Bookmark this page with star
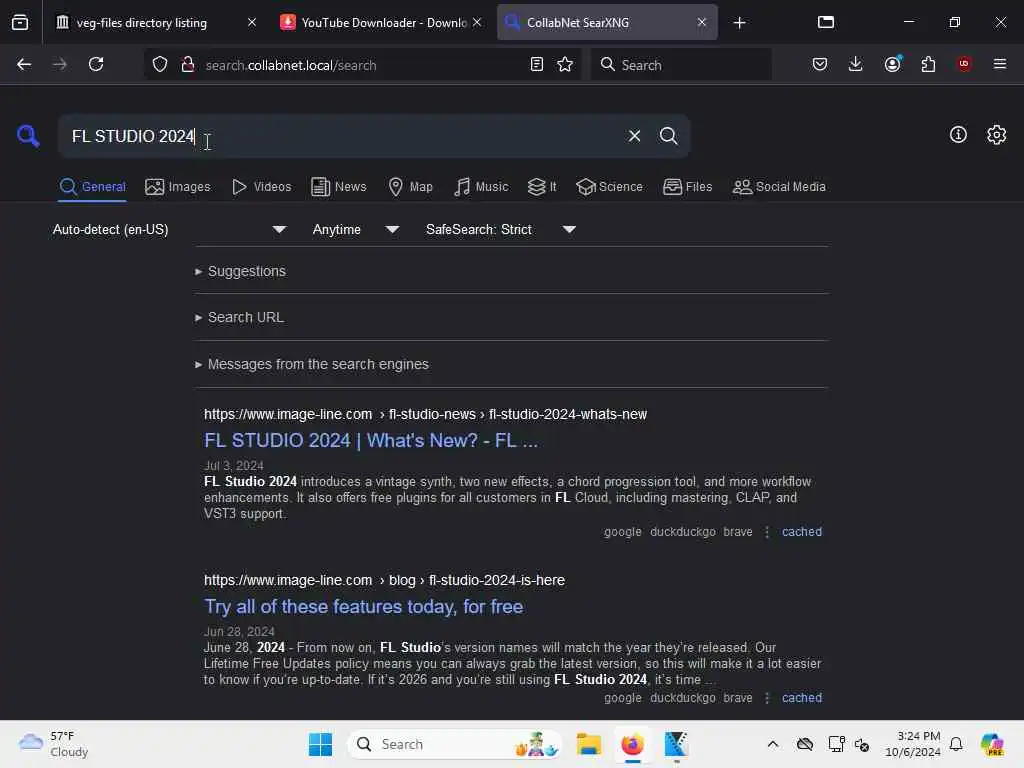This screenshot has width=1024, height=768. (565, 65)
